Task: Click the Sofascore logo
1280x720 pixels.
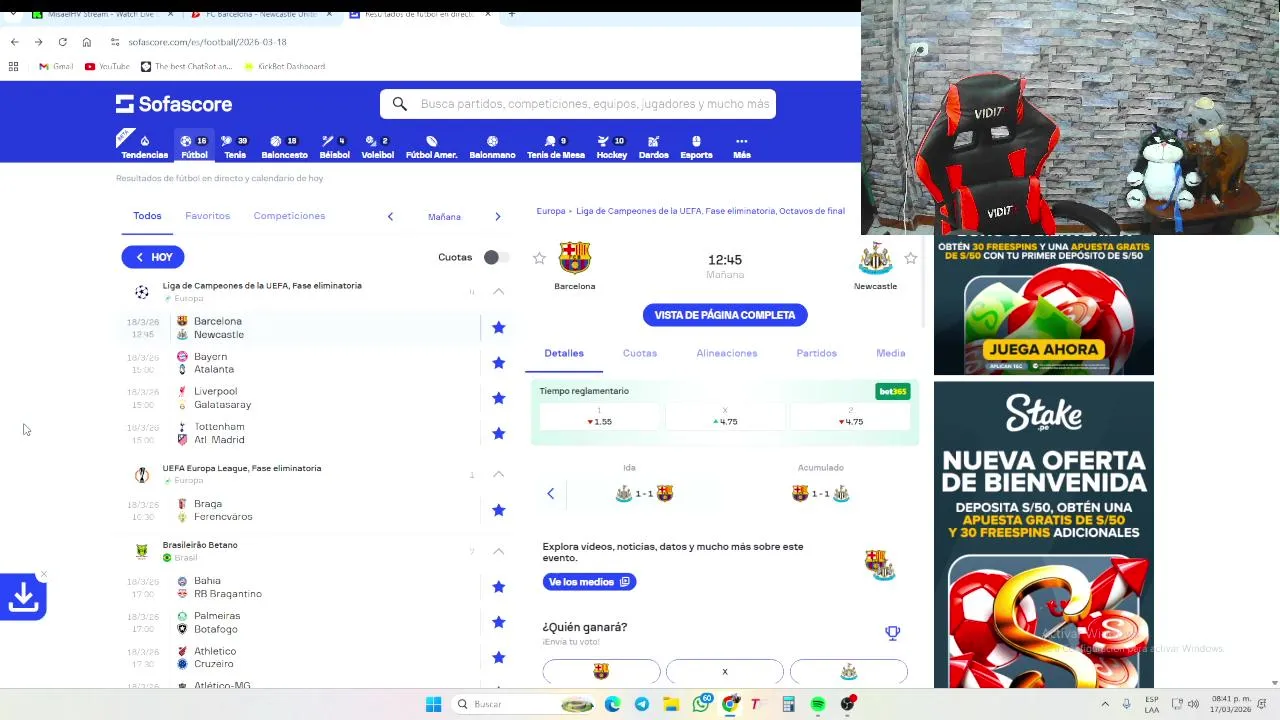Action: [x=174, y=104]
